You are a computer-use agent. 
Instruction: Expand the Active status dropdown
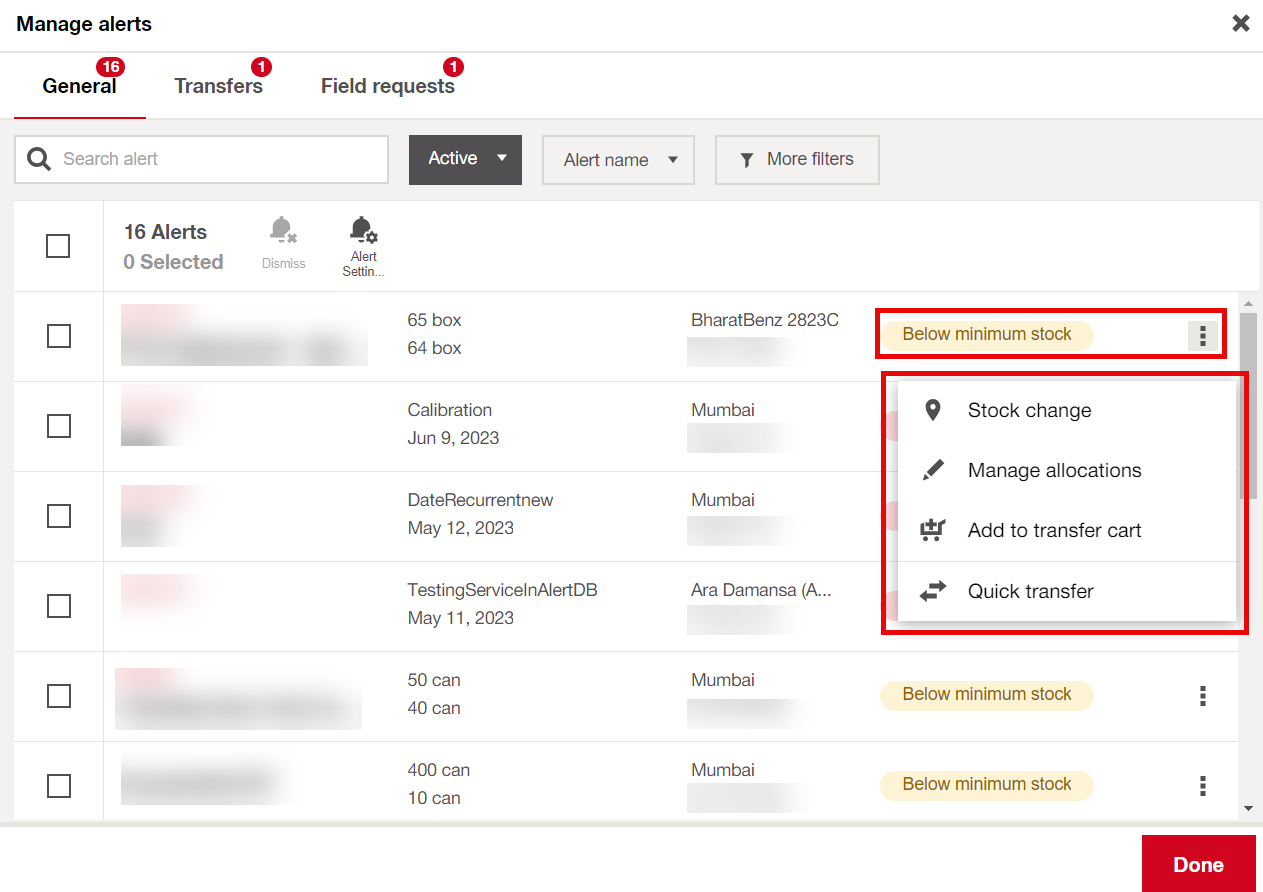(465, 159)
